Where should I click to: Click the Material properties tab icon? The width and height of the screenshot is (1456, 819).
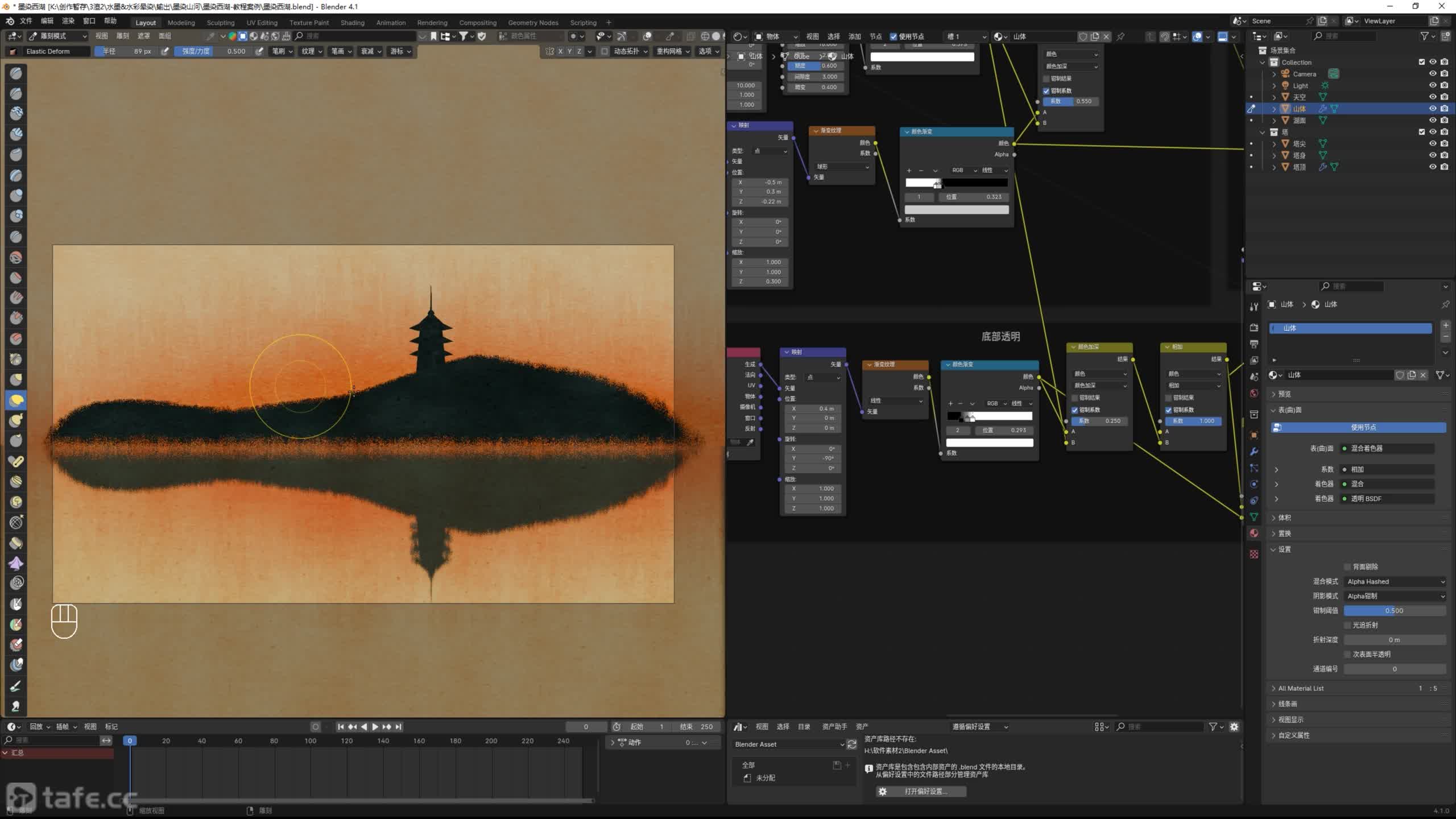click(x=1254, y=533)
